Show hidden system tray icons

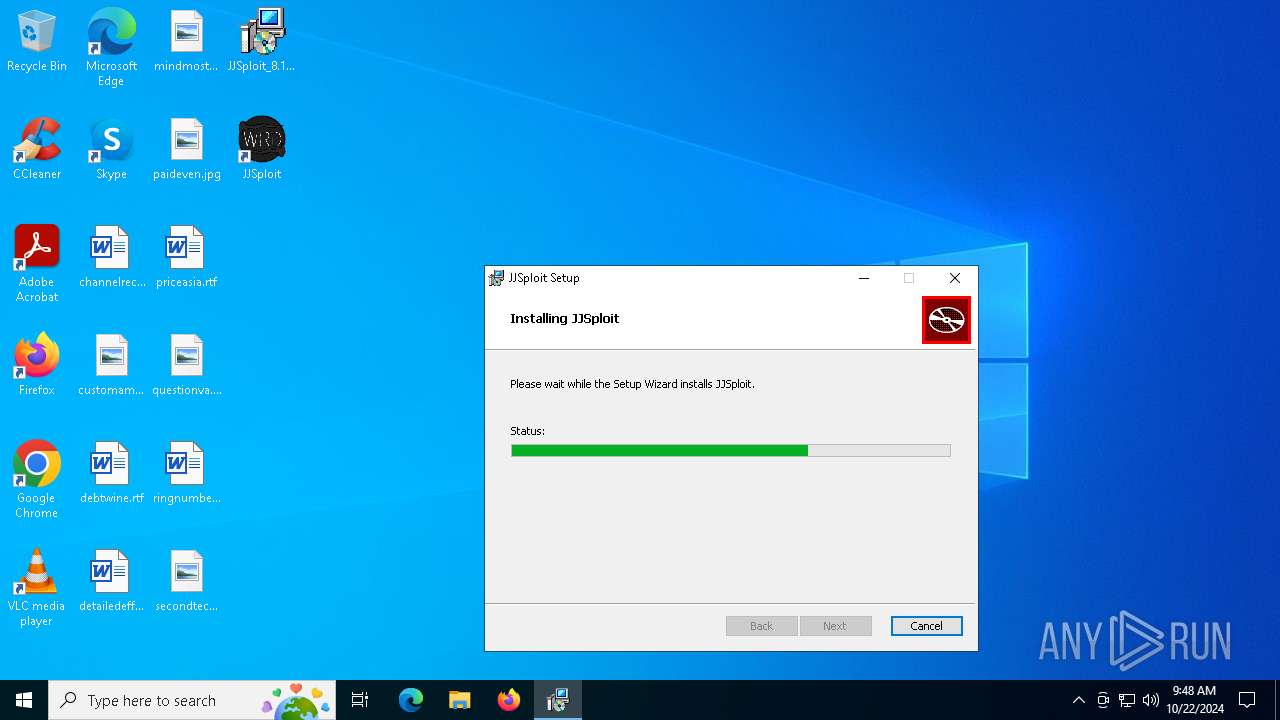(1078, 700)
